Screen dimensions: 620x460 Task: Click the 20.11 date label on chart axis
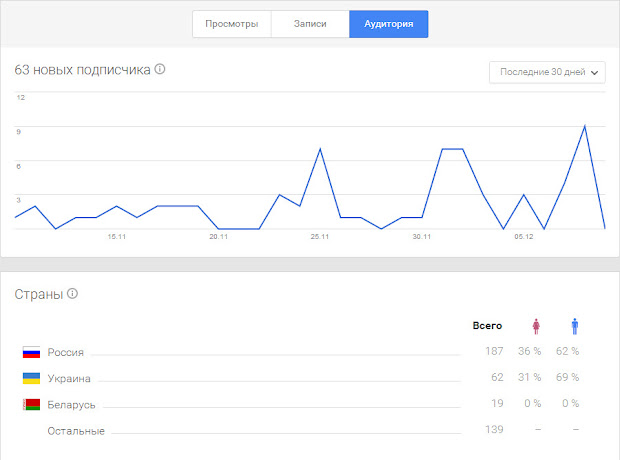(219, 237)
